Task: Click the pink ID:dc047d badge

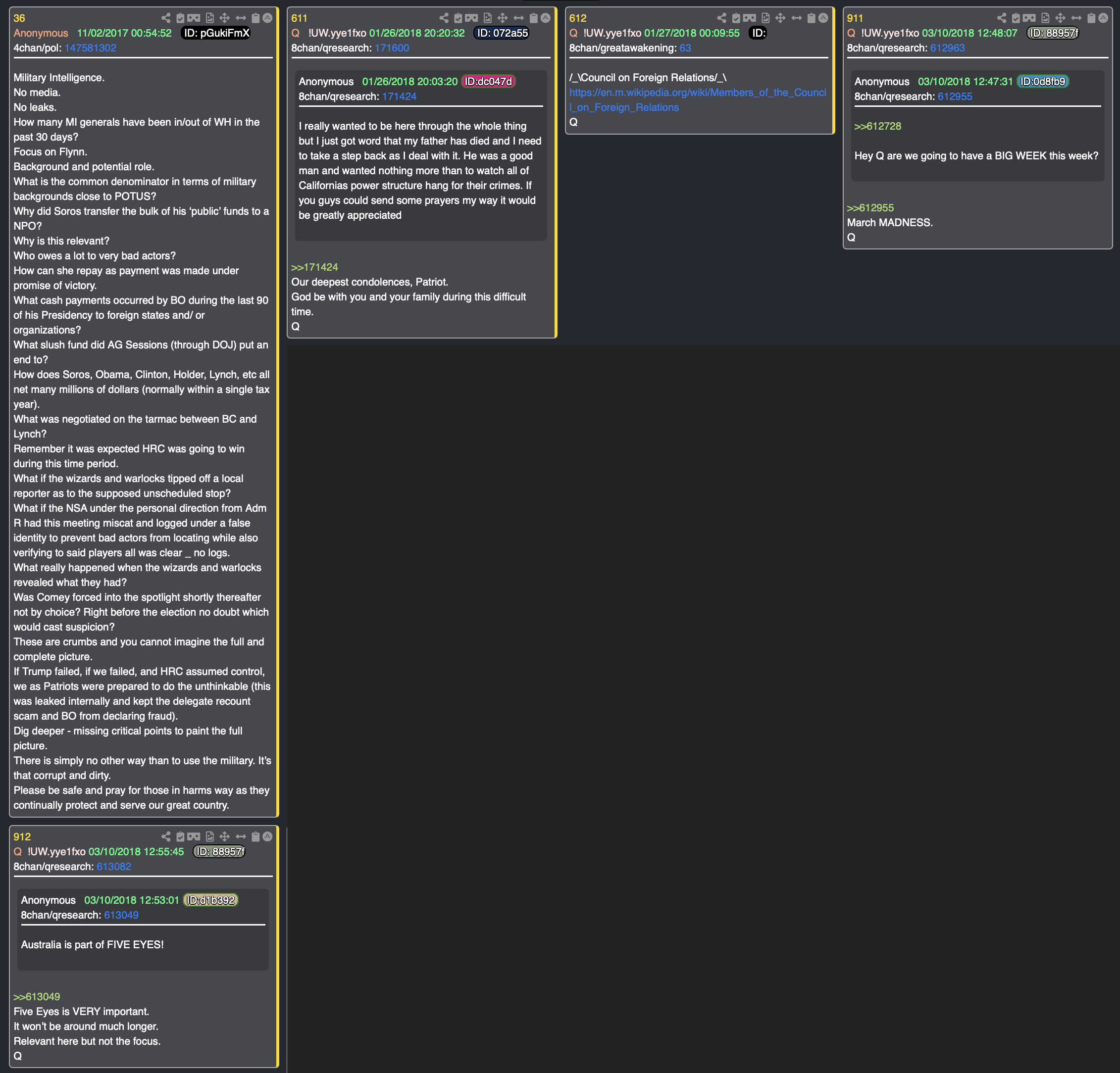Action: [489, 82]
